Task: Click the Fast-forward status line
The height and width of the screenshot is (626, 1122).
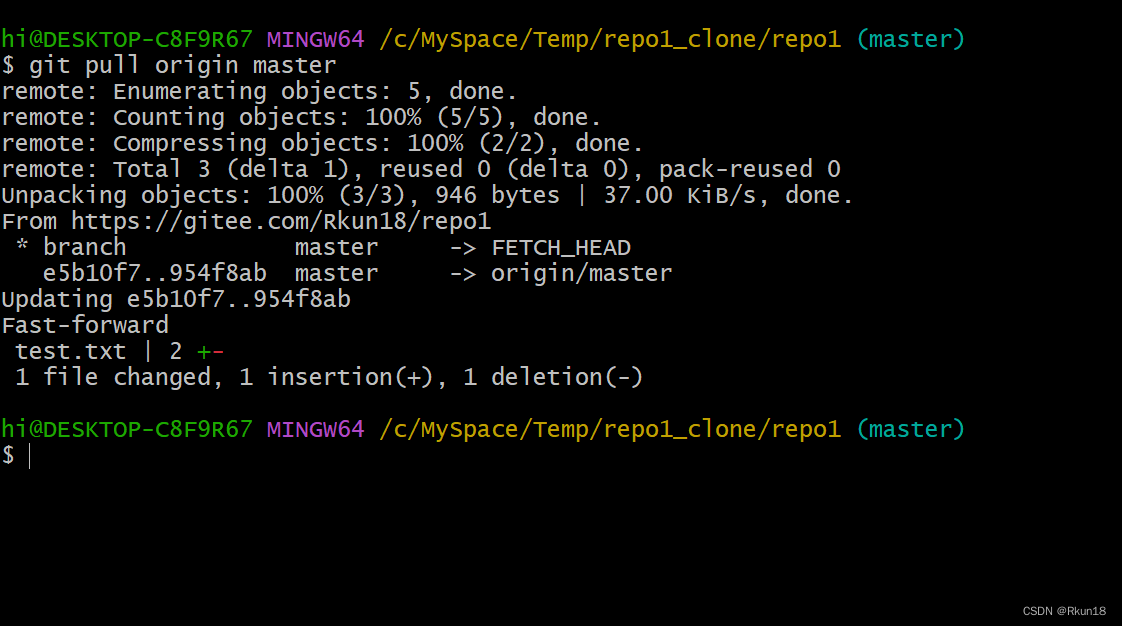Action: pos(85,325)
